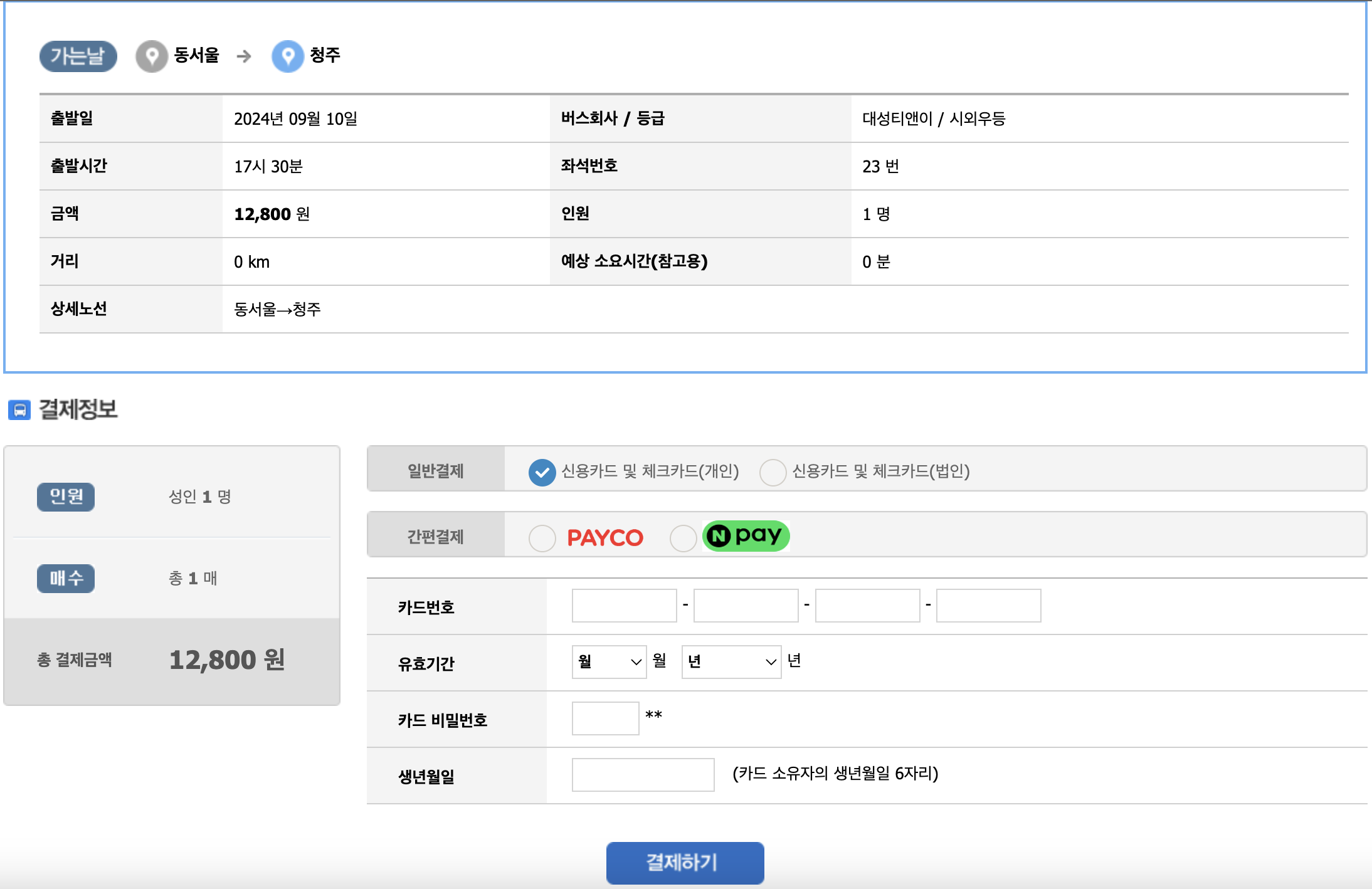The height and width of the screenshot is (889, 1372).
Task: Click first card number input box
Action: tap(624, 606)
